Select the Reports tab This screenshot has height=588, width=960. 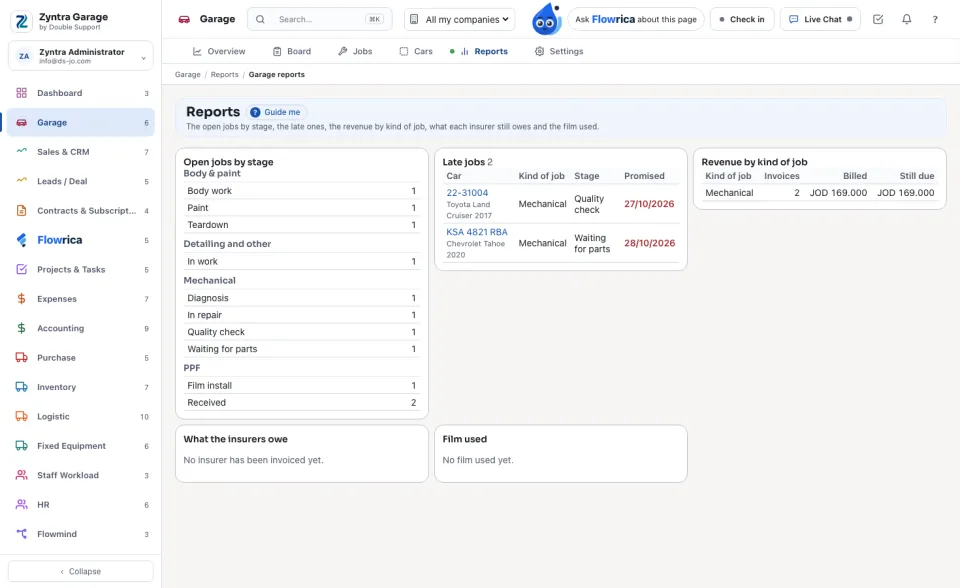click(484, 51)
